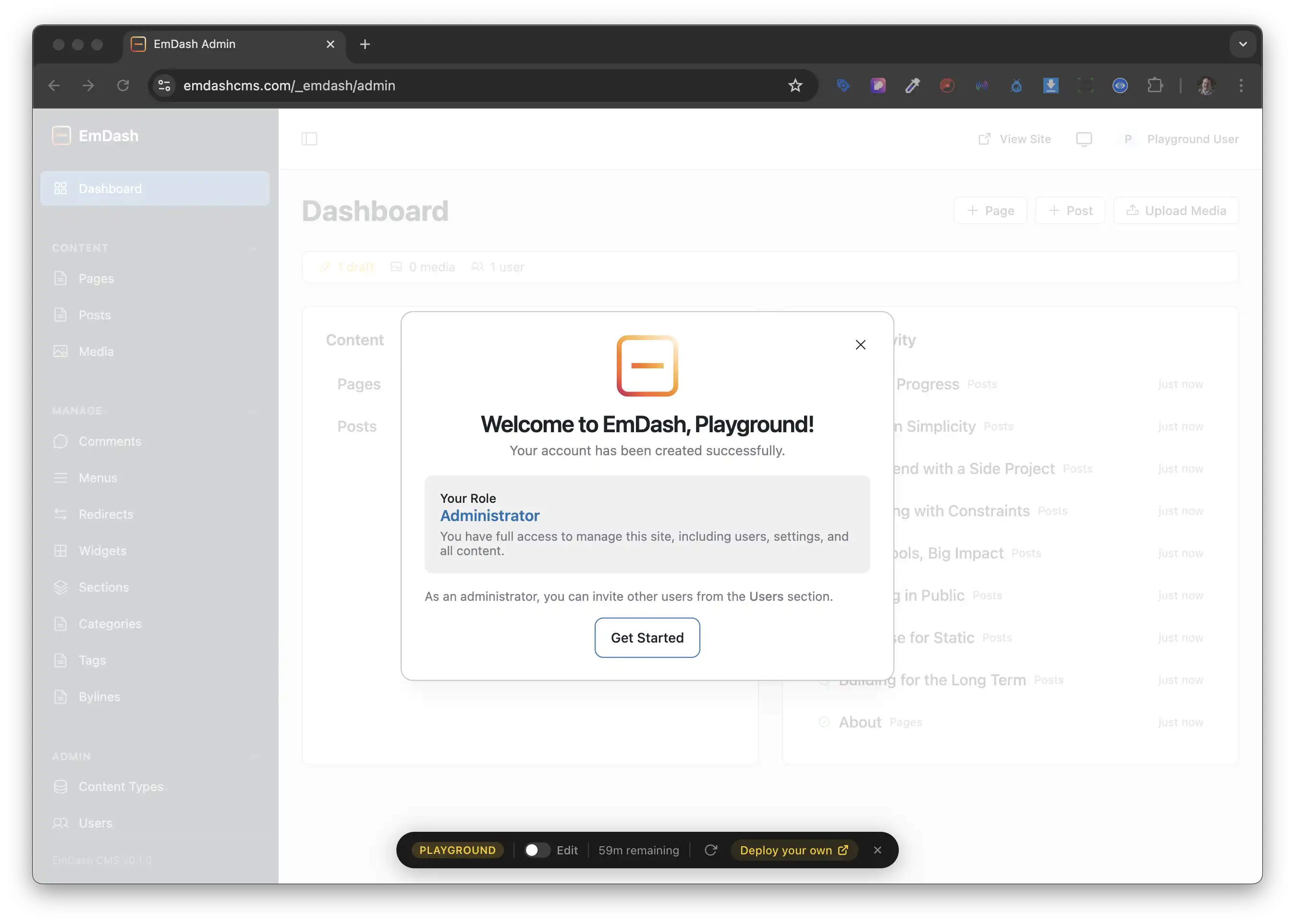This screenshot has width=1295, height=924.
Task: Collapse the CONTENT section chevron
Action: [x=253, y=248]
